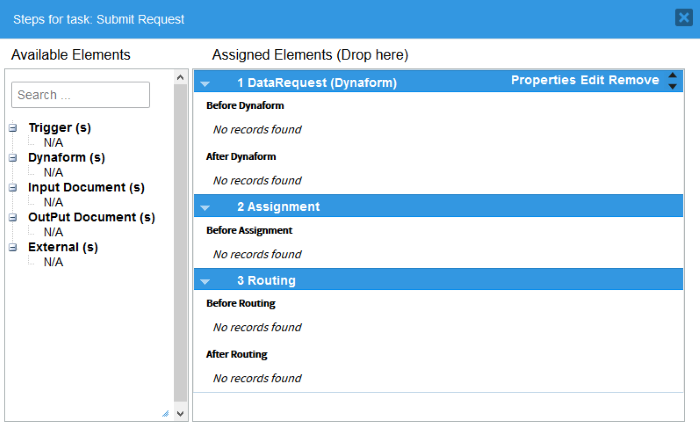Click No records found under After Routing

pyautogui.click(x=257, y=378)
